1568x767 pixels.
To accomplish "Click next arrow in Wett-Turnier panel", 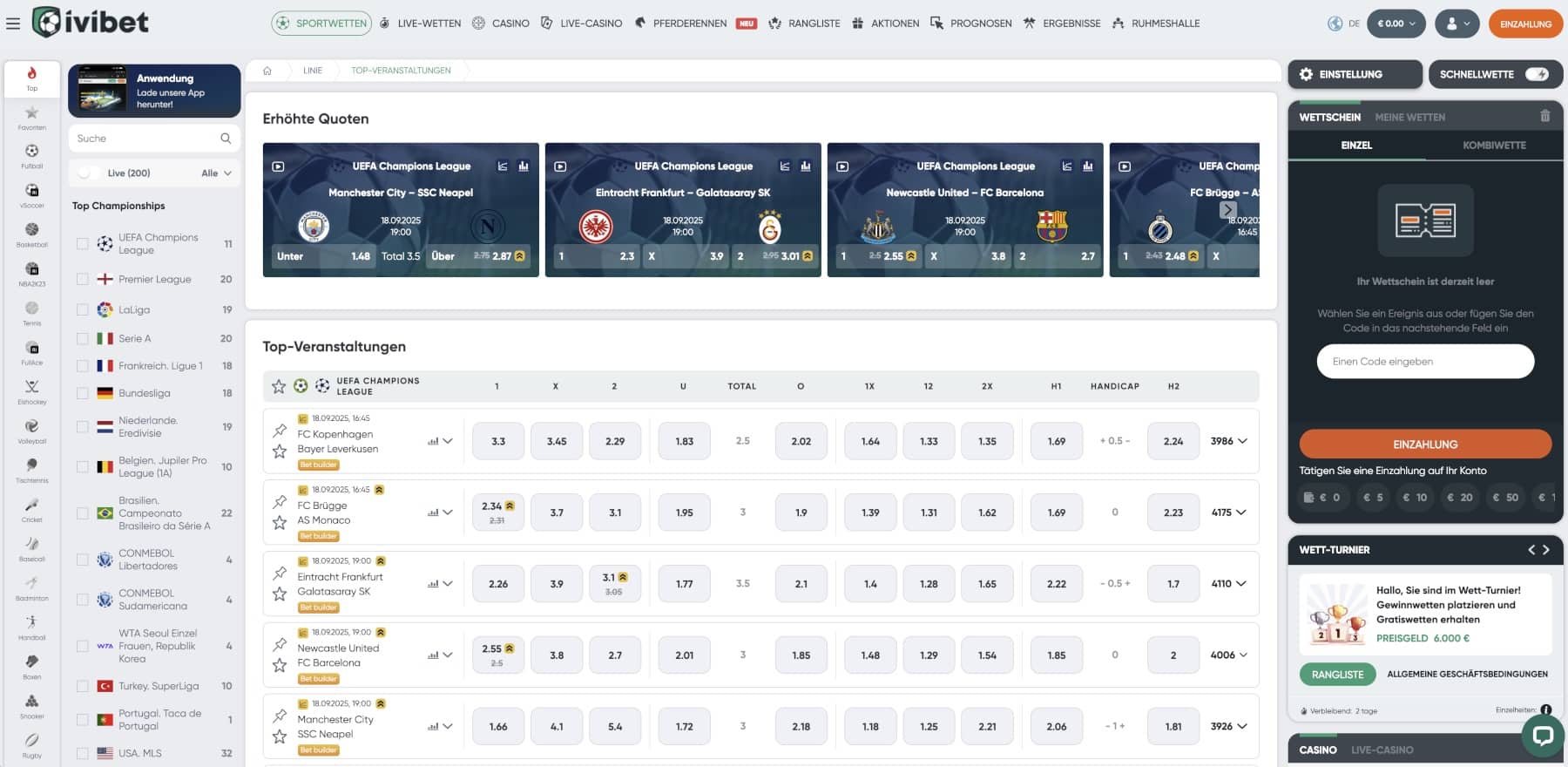I will (x=1546, y=550).
